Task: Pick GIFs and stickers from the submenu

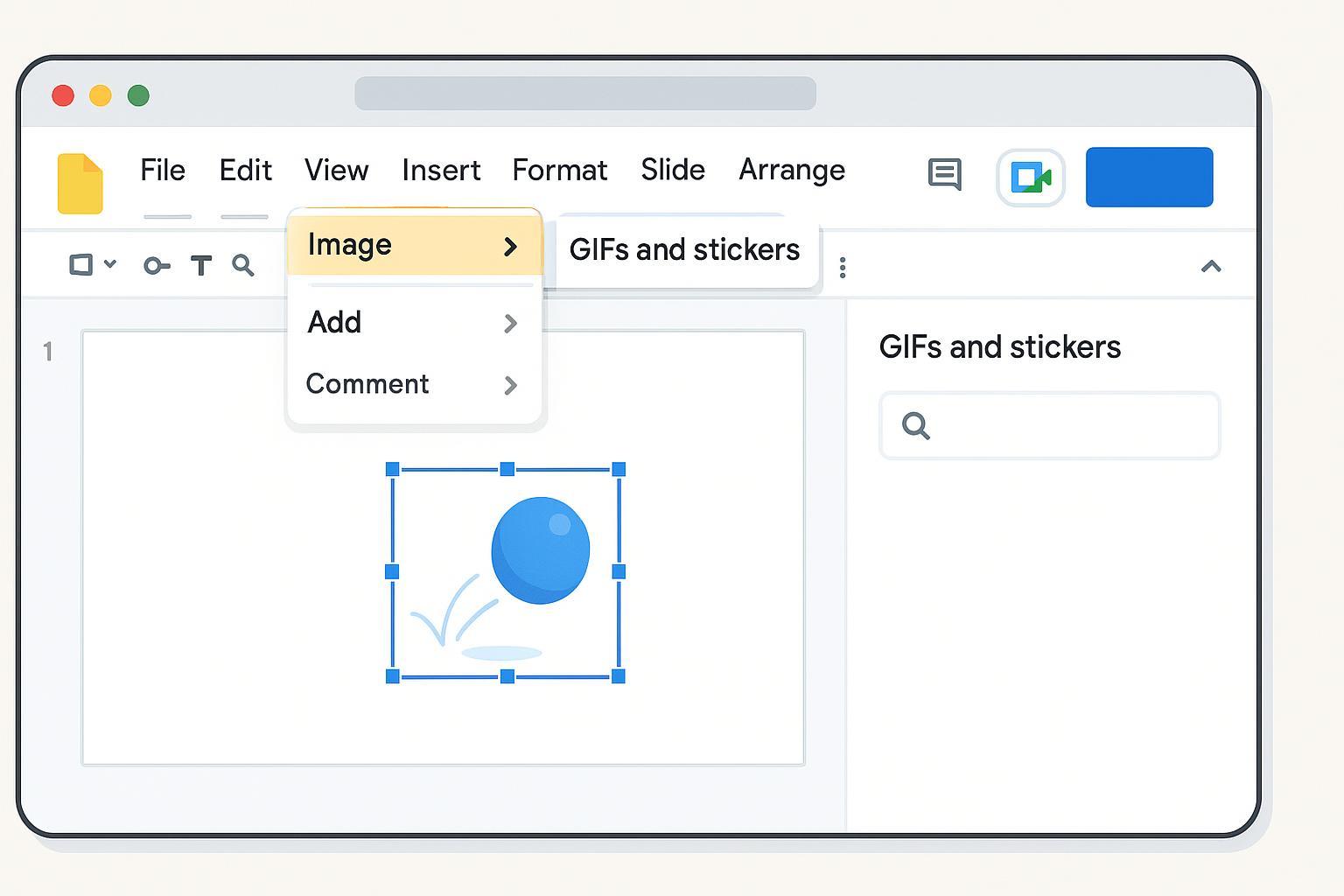Action: pos(684,250)
